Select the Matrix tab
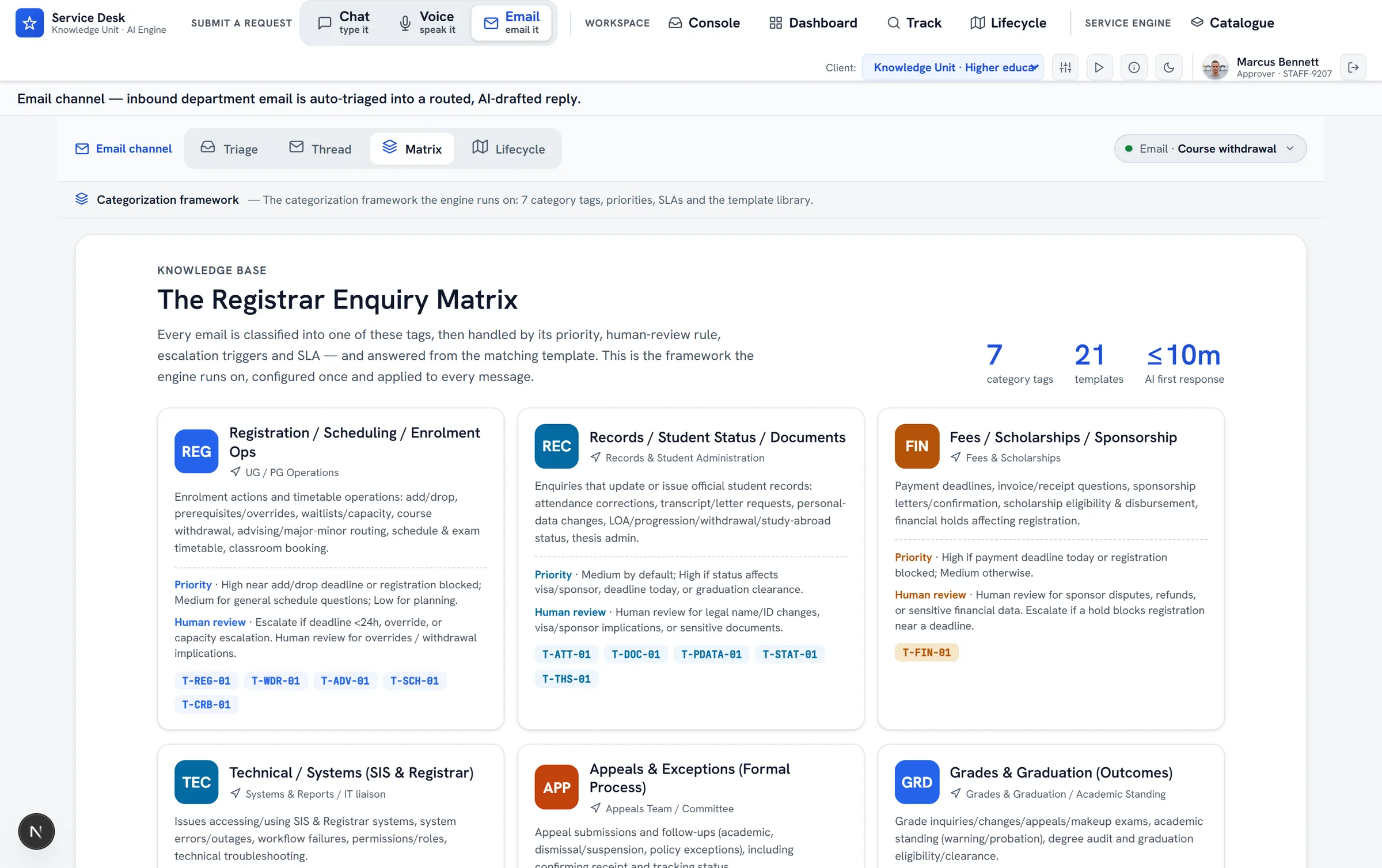Screen dimensions: 1382x868 point(412,149)
